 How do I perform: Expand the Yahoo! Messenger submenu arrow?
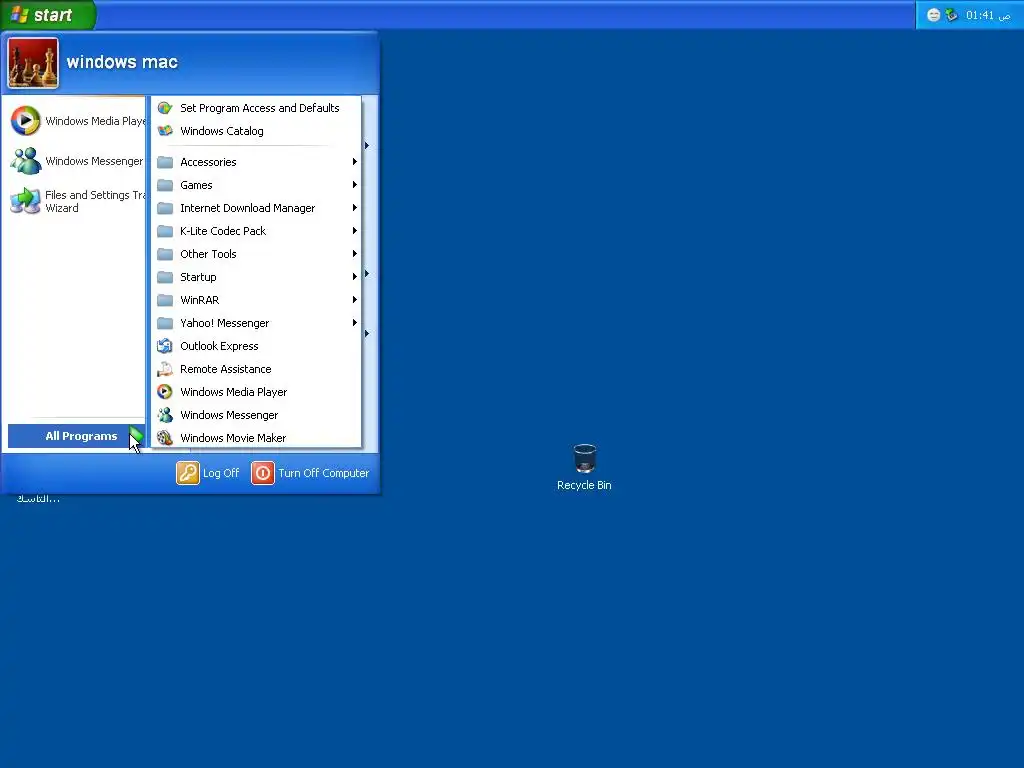pyautogui.click(x=355, y=323)
